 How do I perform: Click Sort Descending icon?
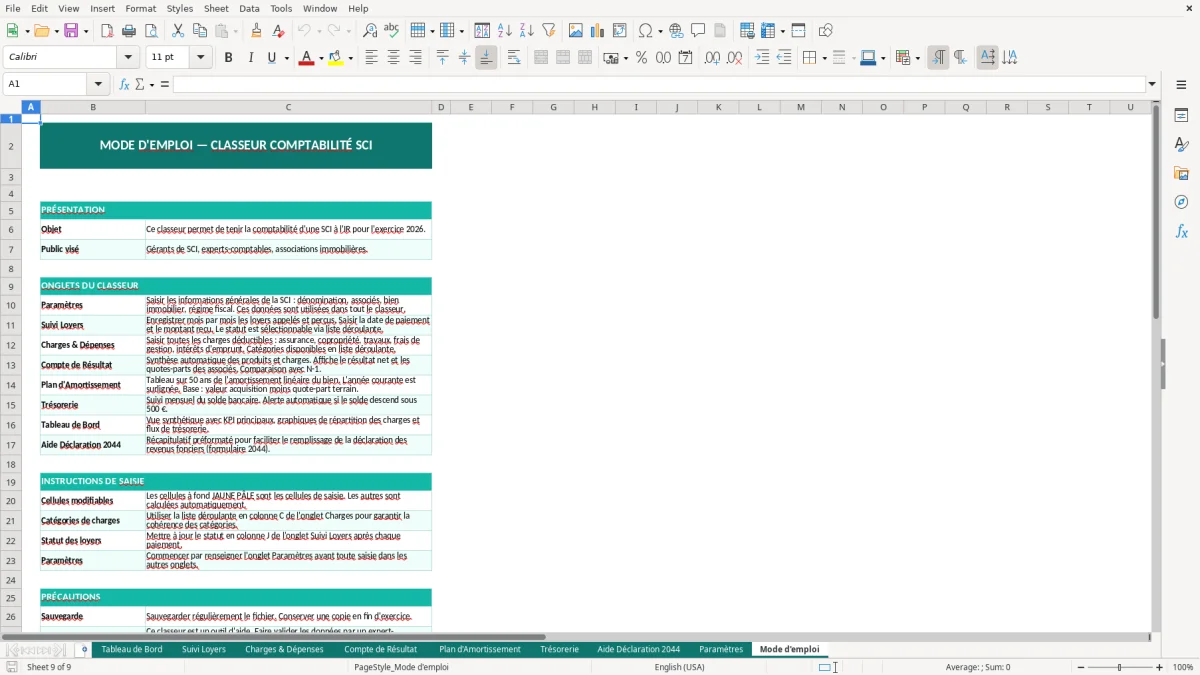click(527, 31)
